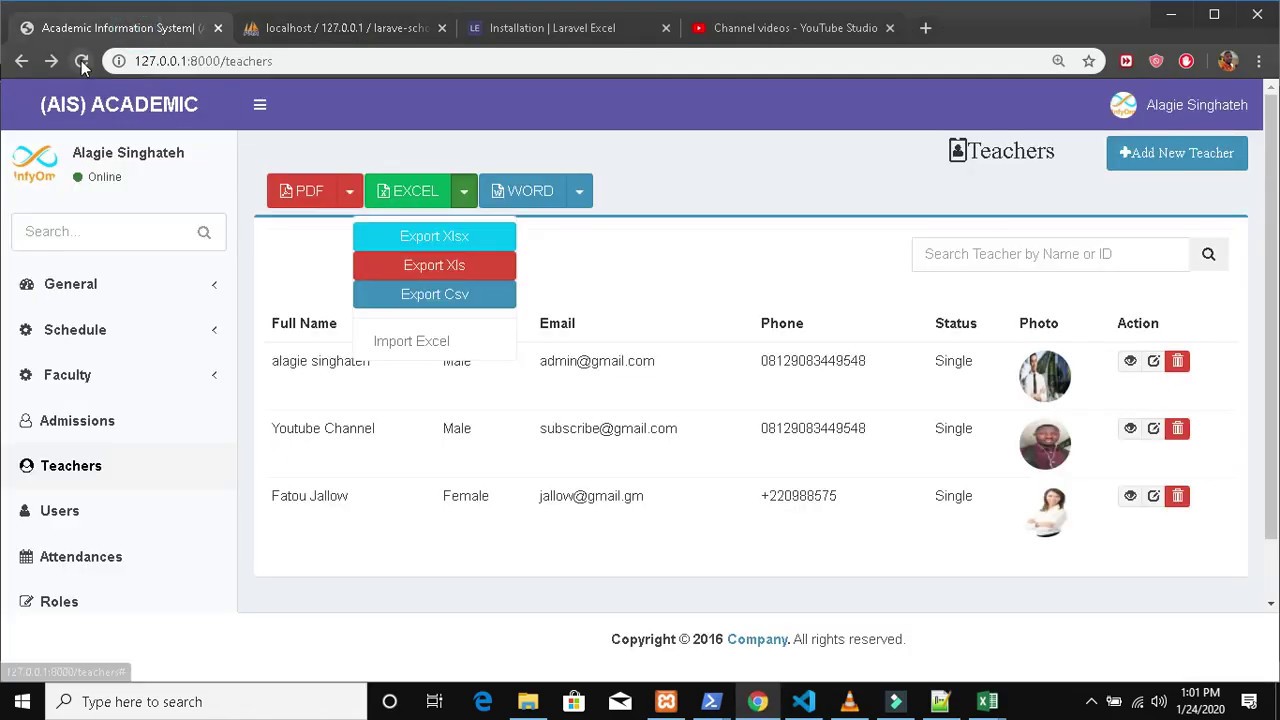Go back in browser
The image size is (1280, 720).
pos(21,61)
